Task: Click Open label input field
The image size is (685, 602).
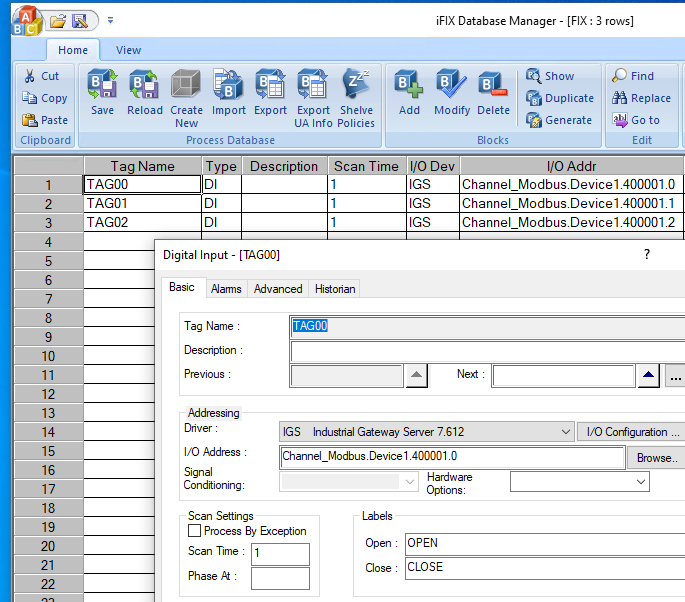Action: pos(545,543)
